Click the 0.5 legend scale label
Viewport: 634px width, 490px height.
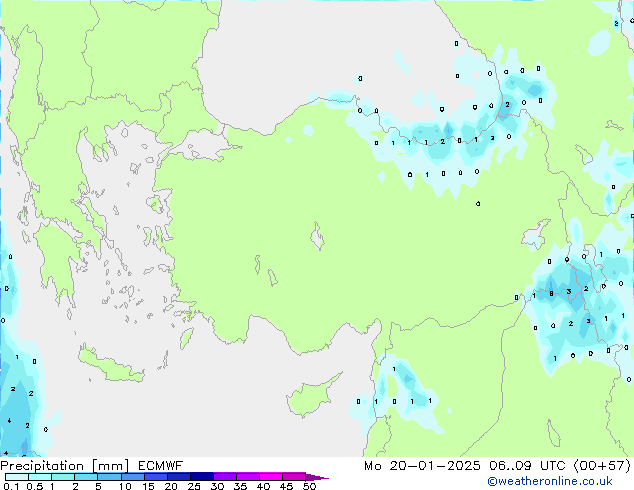click(35, 486)
